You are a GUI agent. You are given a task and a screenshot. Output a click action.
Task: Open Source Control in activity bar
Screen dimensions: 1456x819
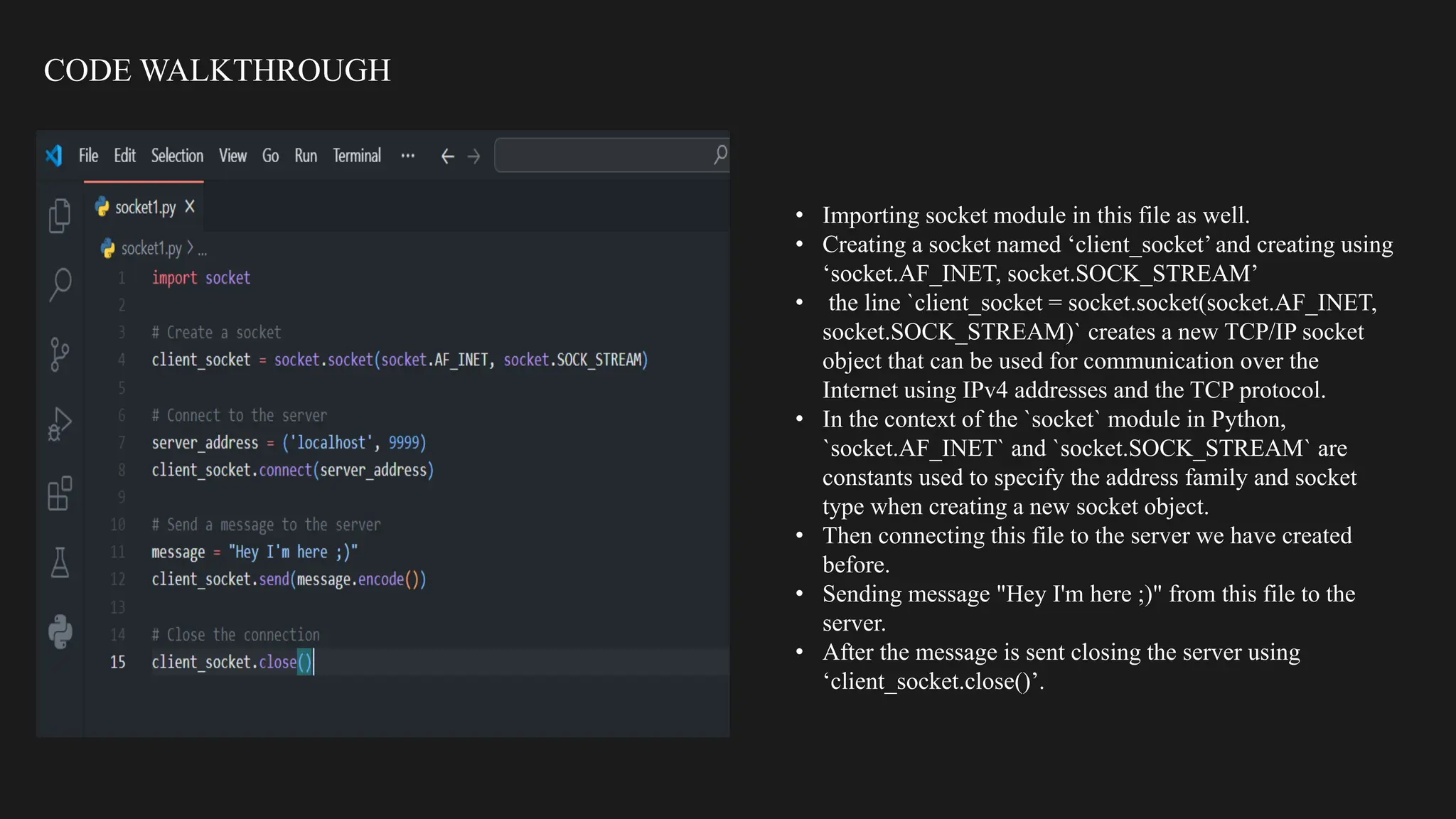60,353
